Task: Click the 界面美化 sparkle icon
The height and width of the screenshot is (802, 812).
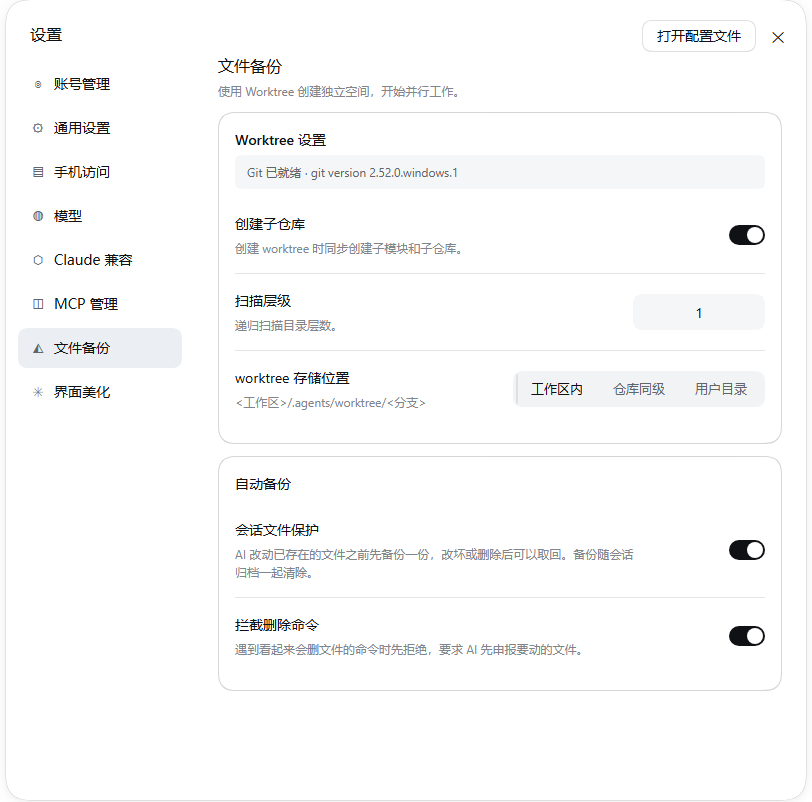Action: (38, 392)
